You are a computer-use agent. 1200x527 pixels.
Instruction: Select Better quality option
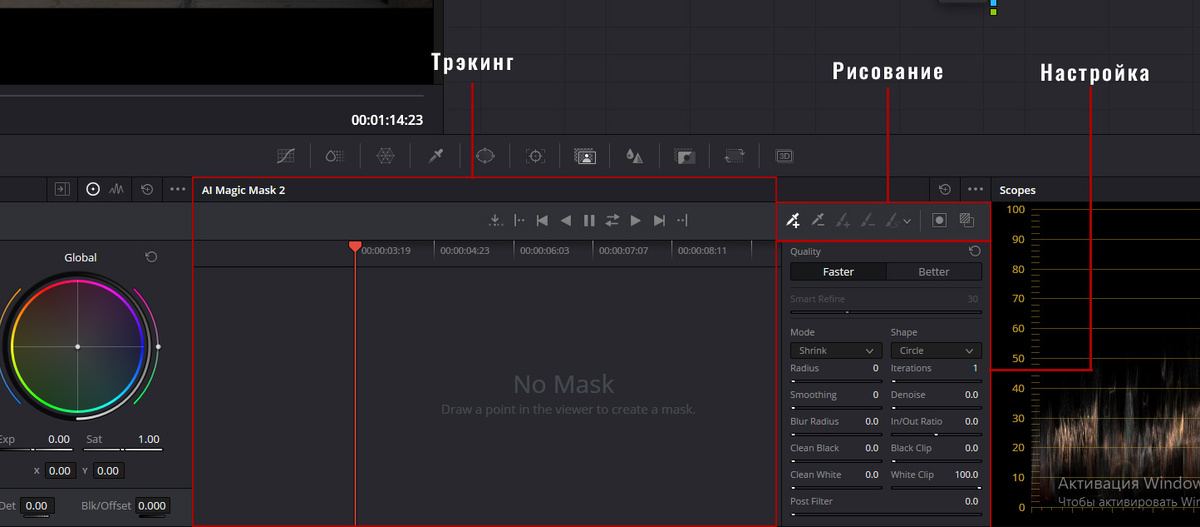[x=934, y=272]
